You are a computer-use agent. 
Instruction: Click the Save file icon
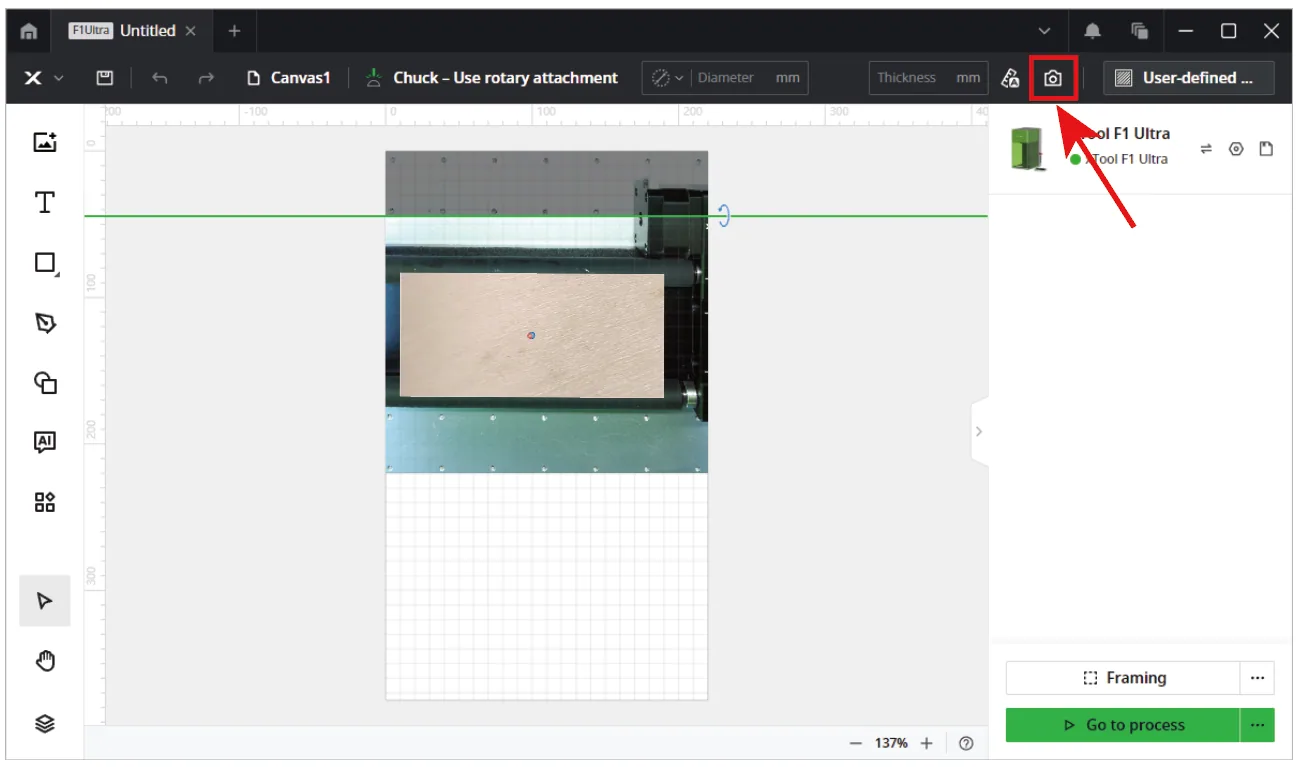click(x=104, y=78)
